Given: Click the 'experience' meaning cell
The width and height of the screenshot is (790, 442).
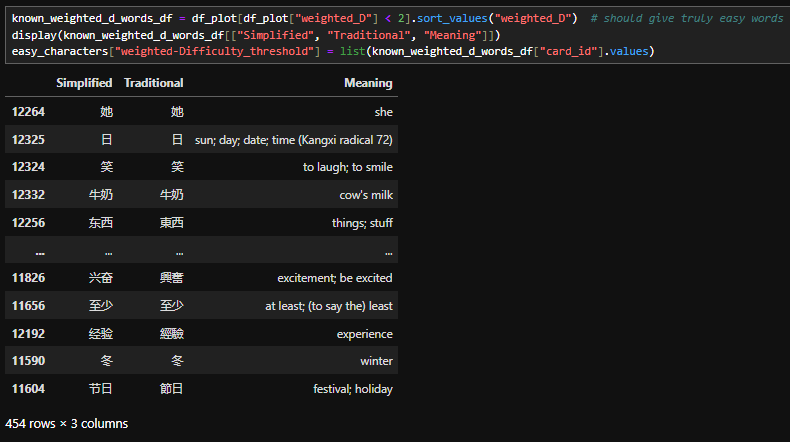Looking at the screenshot, I should tap(364, 334).
